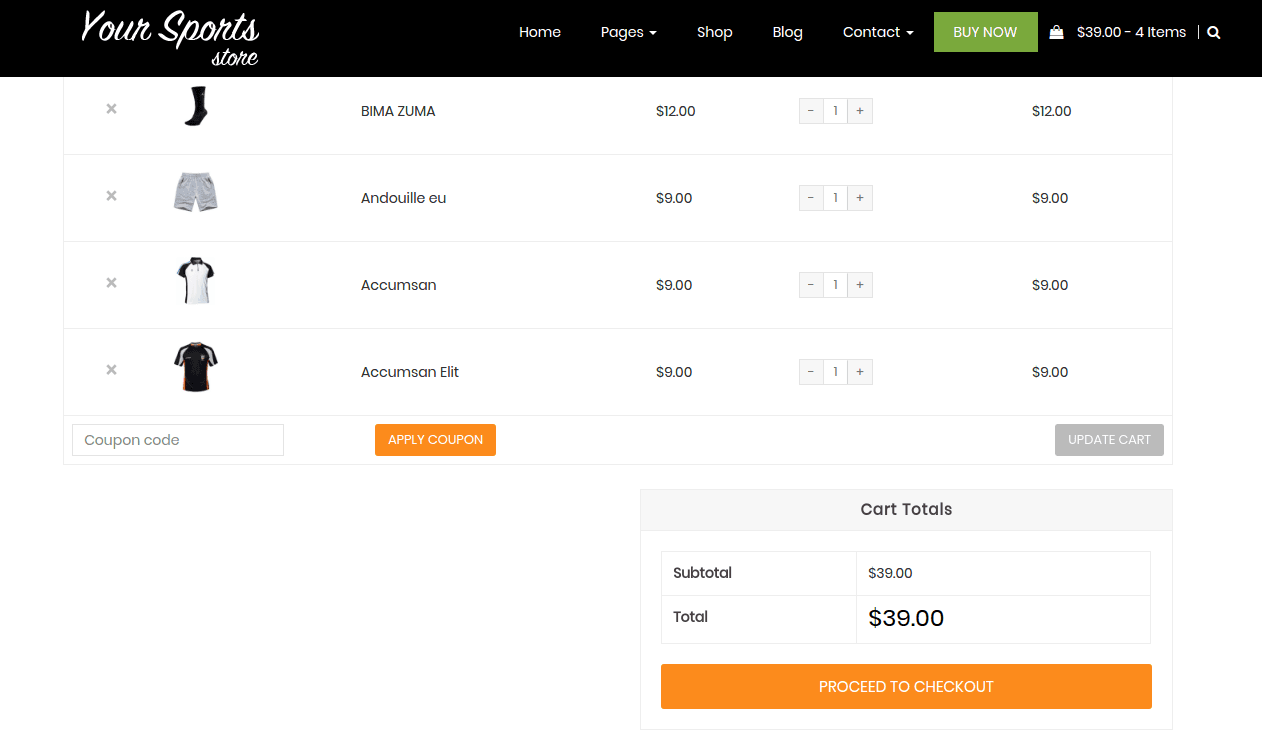Click the Subtotal label
The image size is (1262, 749).
(702, 573)
